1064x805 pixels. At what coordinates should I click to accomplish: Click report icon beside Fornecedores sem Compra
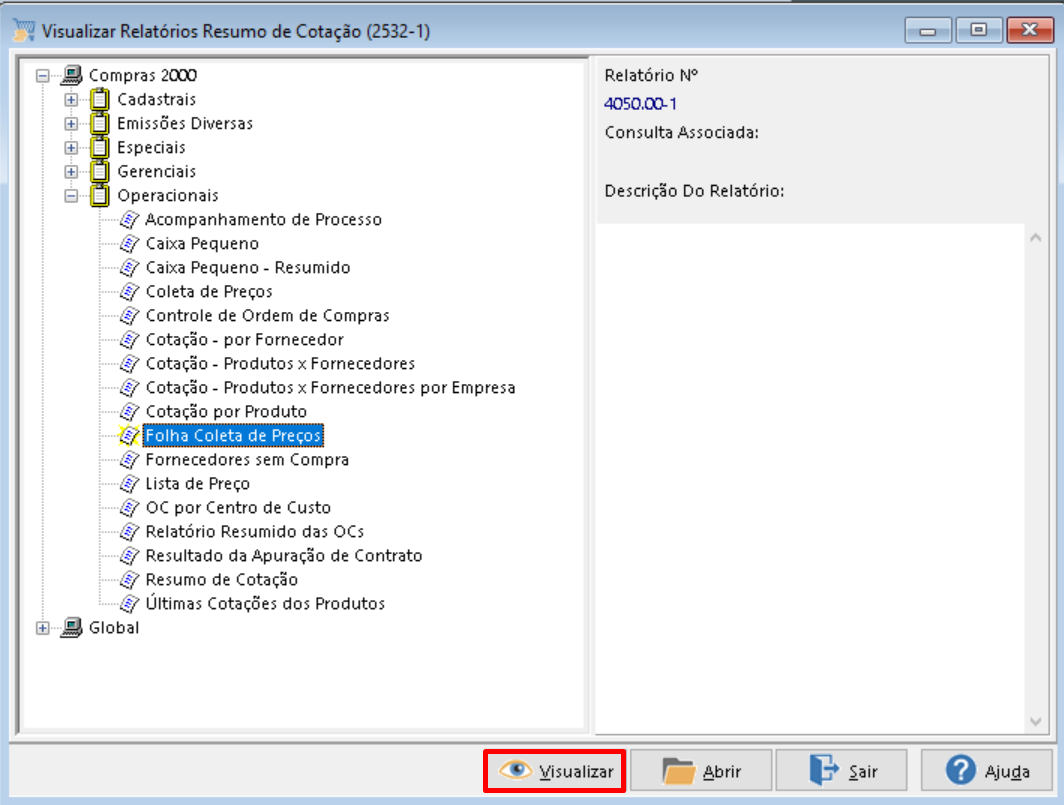coord(129,460)
